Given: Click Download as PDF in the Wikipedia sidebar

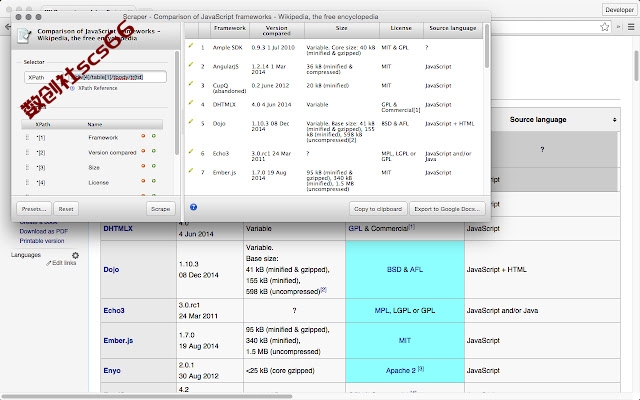Looking at the screenshot, I should [44, 231].
